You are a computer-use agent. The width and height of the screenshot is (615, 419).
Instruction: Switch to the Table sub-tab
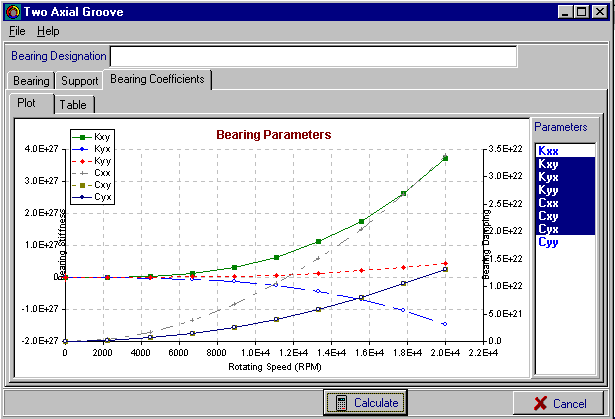(72, 104)
